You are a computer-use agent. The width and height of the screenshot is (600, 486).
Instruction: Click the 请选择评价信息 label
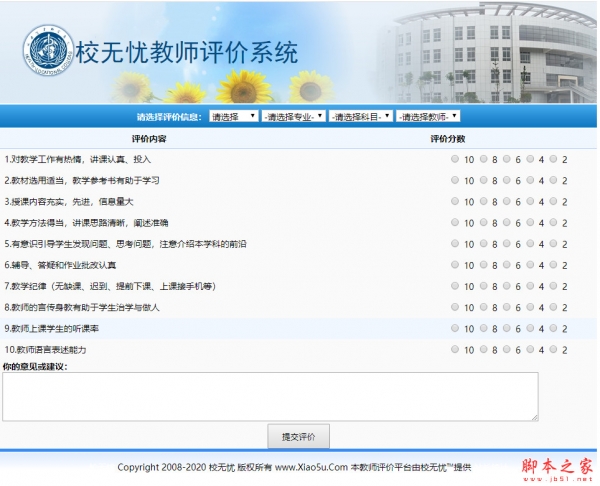(169, 117)
